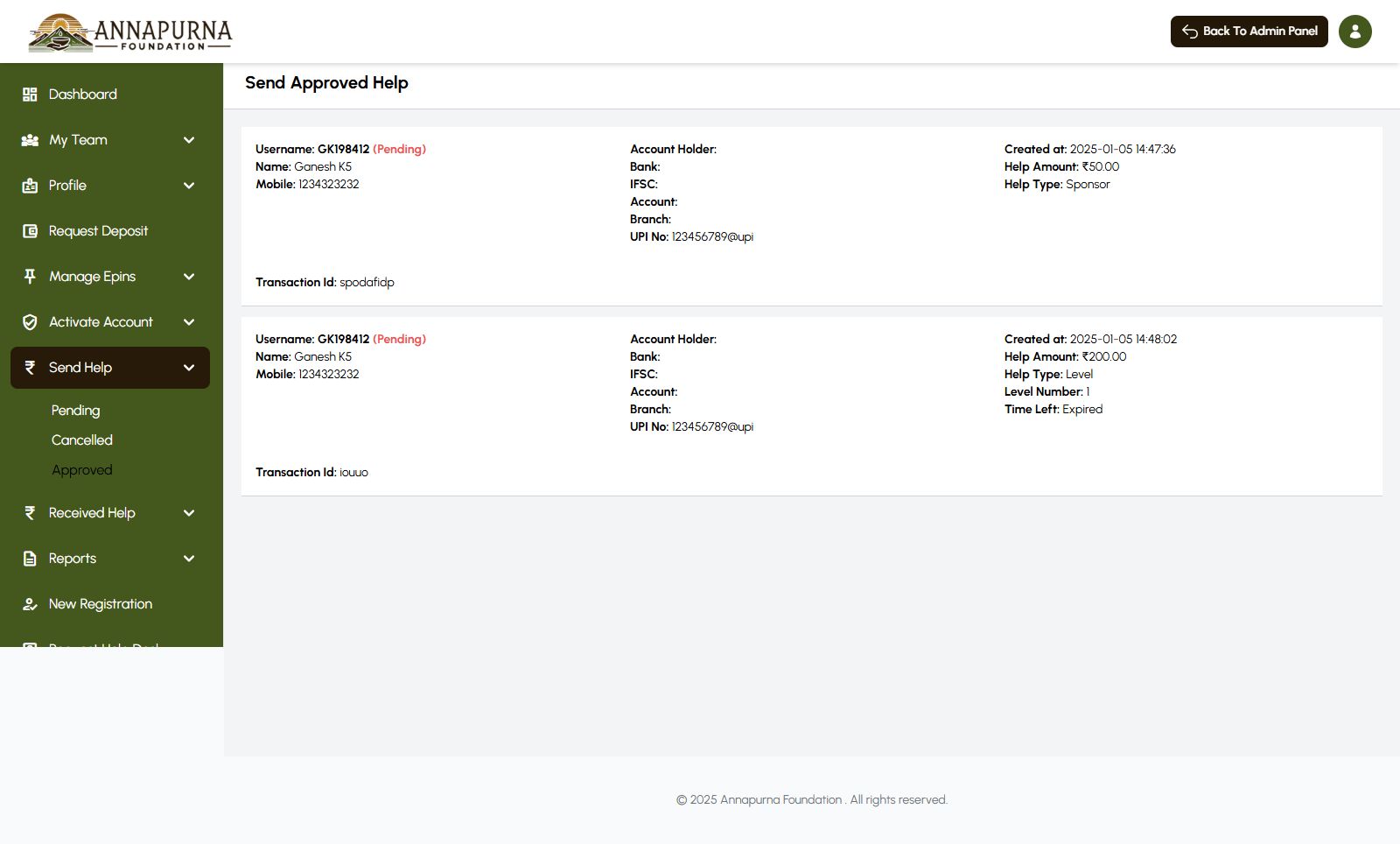Expand the My Team submenu chevron
Screen dimensions: 1400x844
pyautogui.click(x=189, y=140)
